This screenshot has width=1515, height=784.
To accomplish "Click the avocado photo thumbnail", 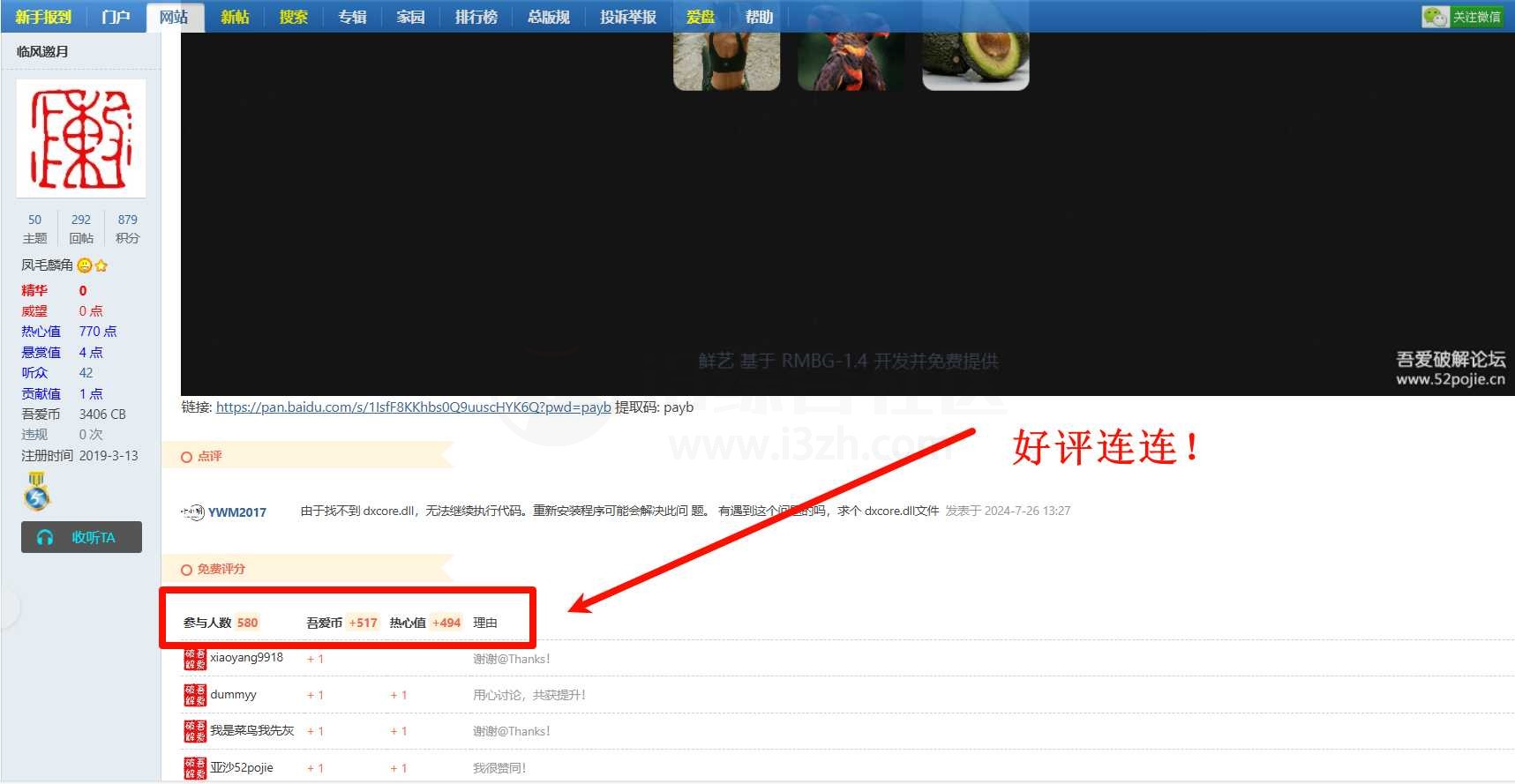I will tap(975, 61).
